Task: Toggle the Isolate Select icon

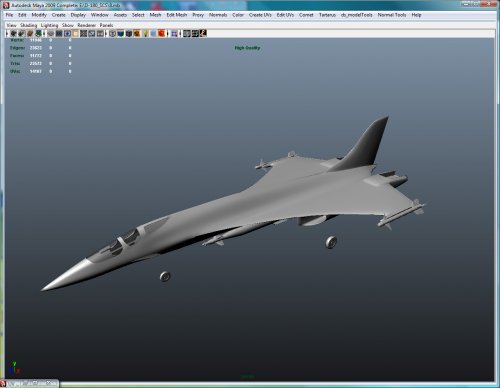Action: click(174, 33)
